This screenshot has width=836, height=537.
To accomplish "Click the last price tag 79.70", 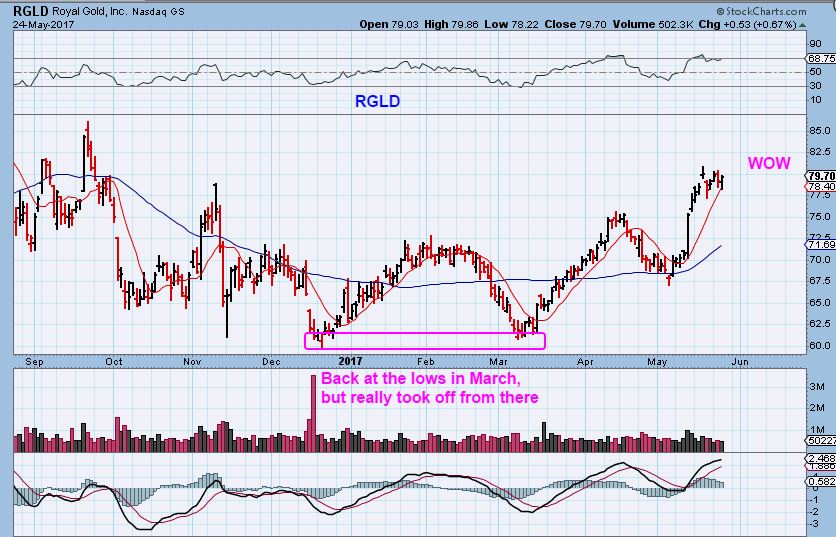I will pyautogui.click(x=821, y=176).
